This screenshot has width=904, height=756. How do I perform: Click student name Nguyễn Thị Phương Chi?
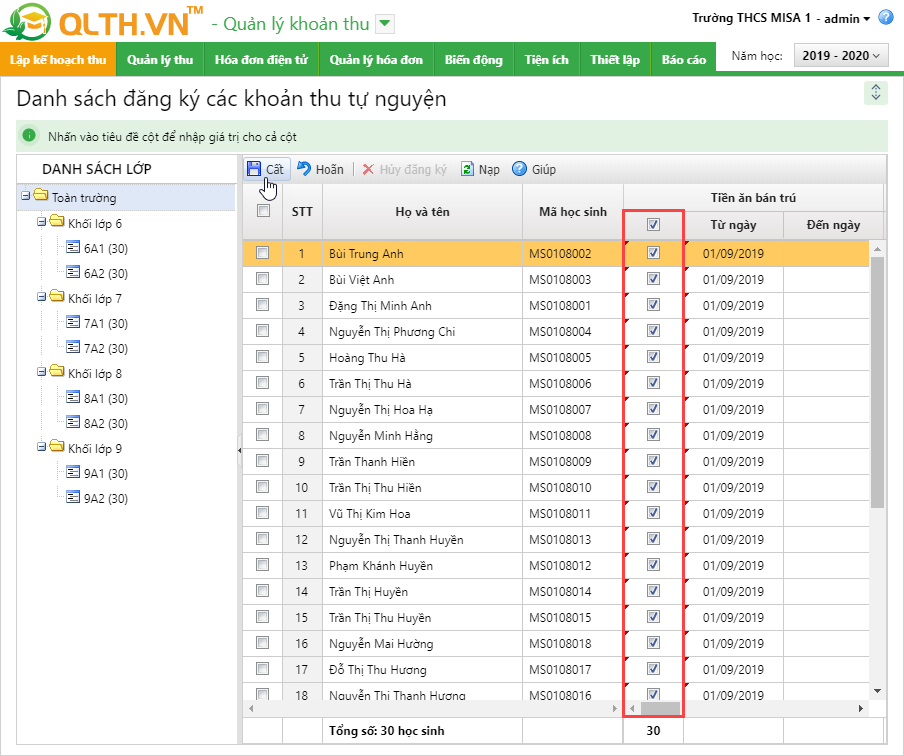point(392,332)
